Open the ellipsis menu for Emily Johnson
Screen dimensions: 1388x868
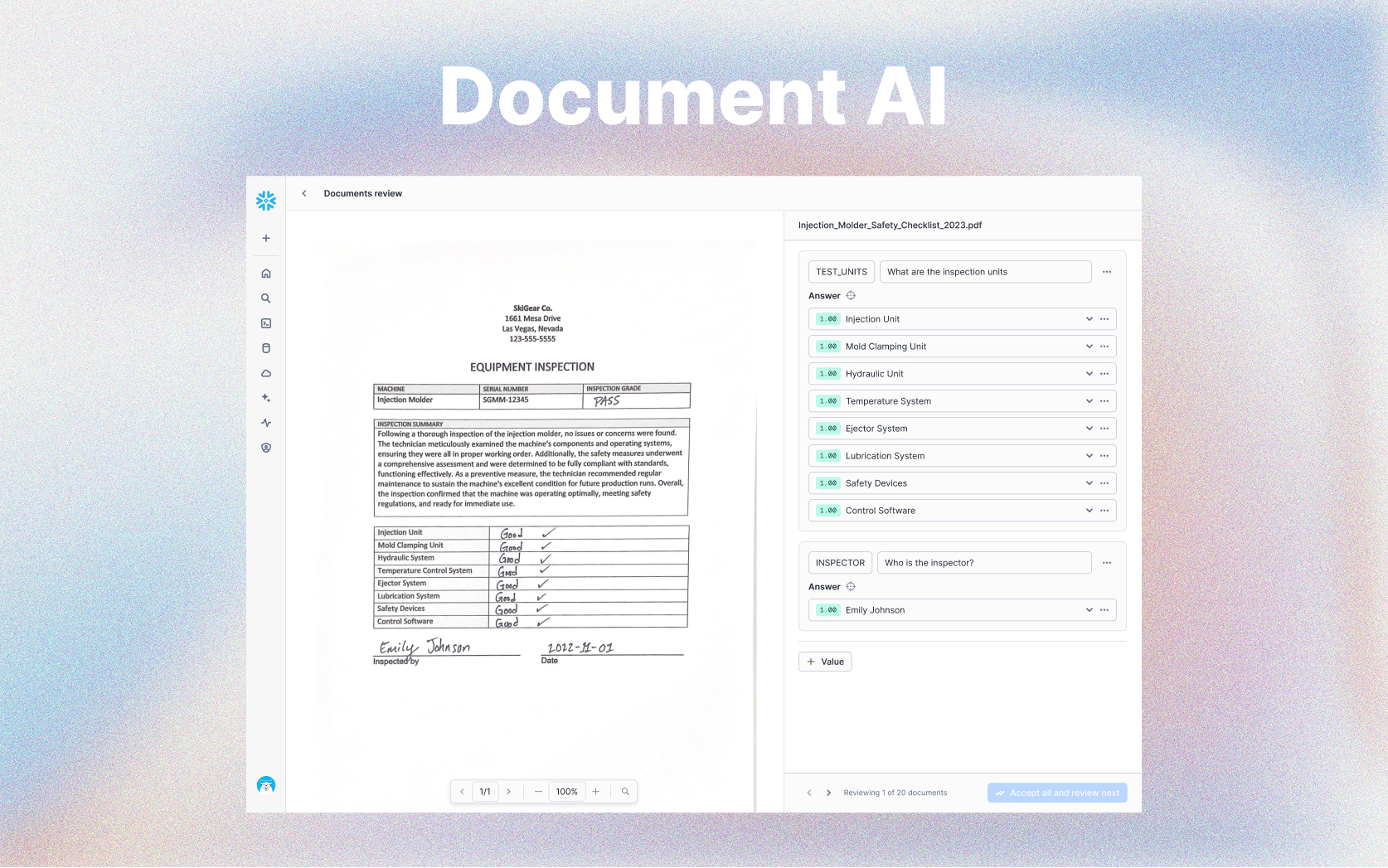[1104, 610]
